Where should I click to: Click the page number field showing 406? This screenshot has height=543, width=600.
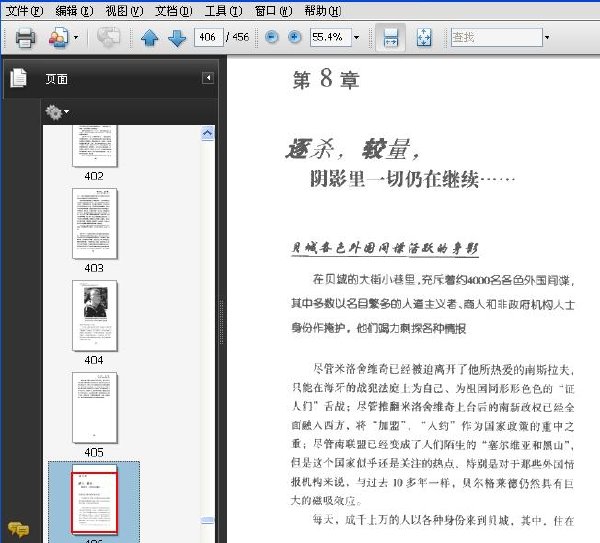click(x=209, y=37)
